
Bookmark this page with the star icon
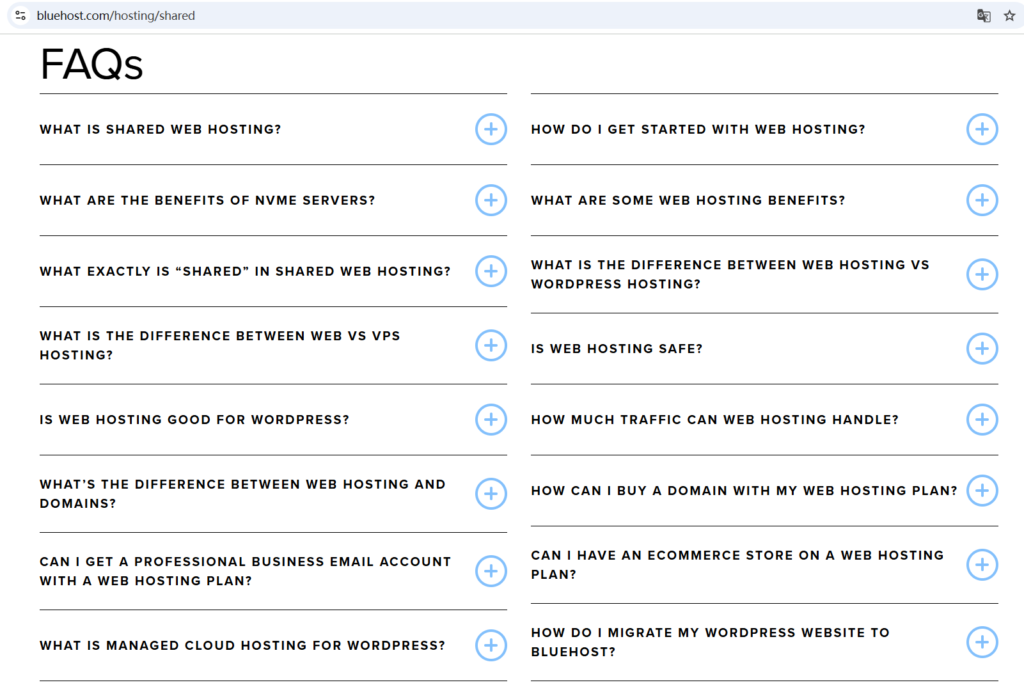[1009, 16]
